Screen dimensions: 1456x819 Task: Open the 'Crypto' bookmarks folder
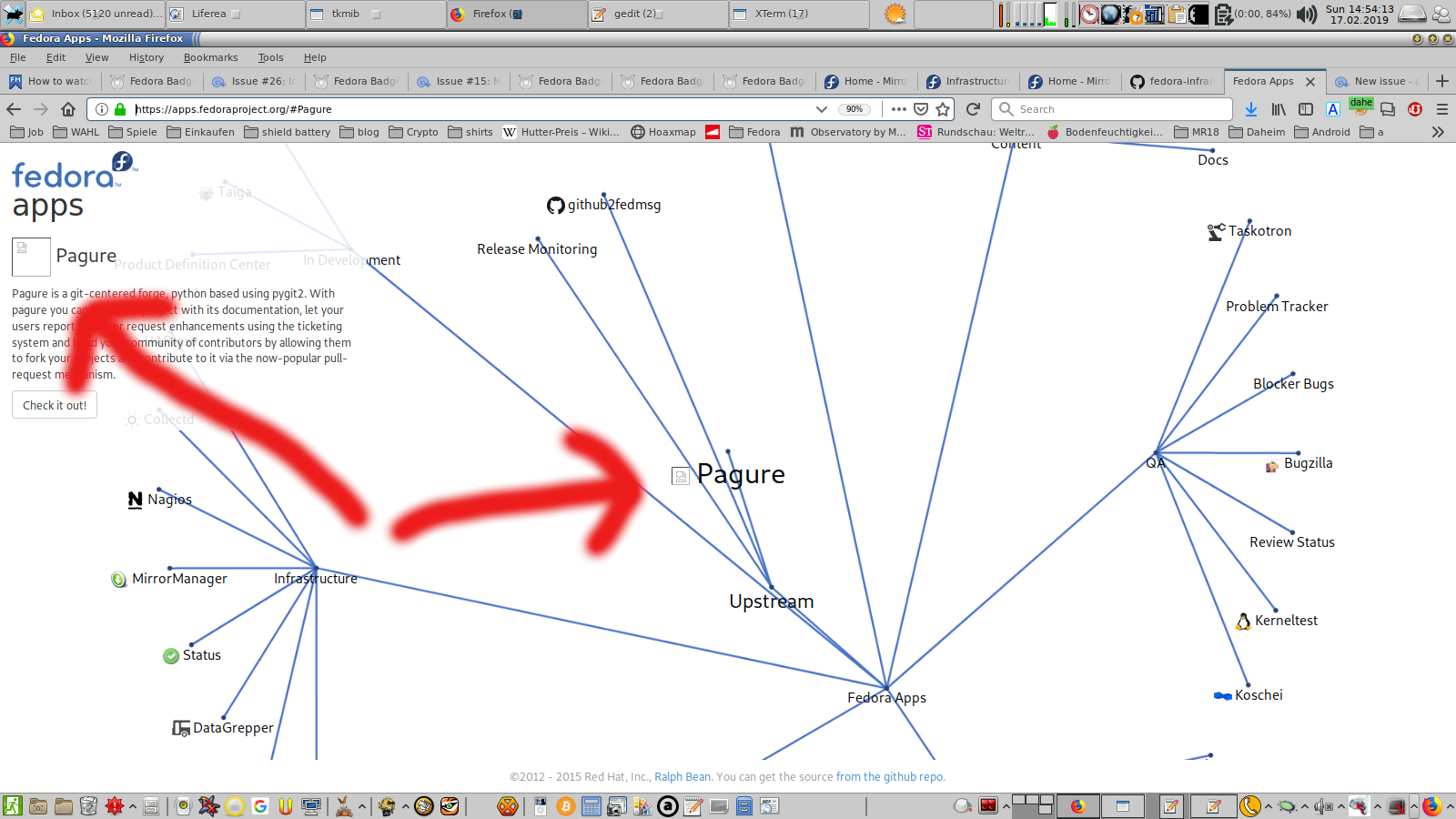click(x=414, y=132)
